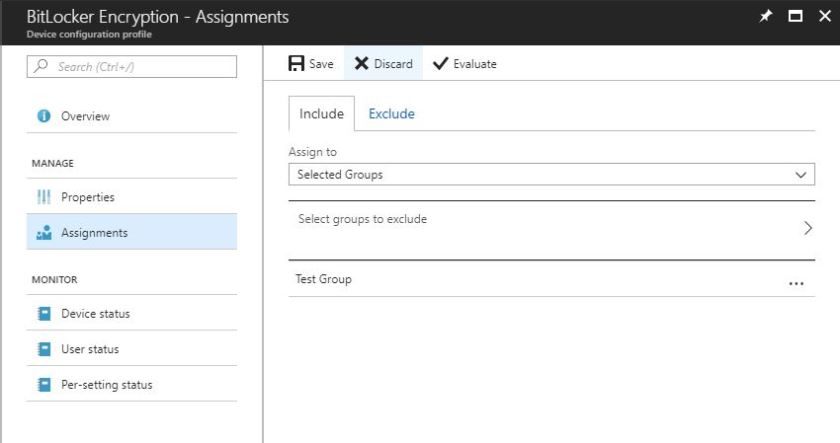Open the Selected Groups combo box

click(552, 175)
